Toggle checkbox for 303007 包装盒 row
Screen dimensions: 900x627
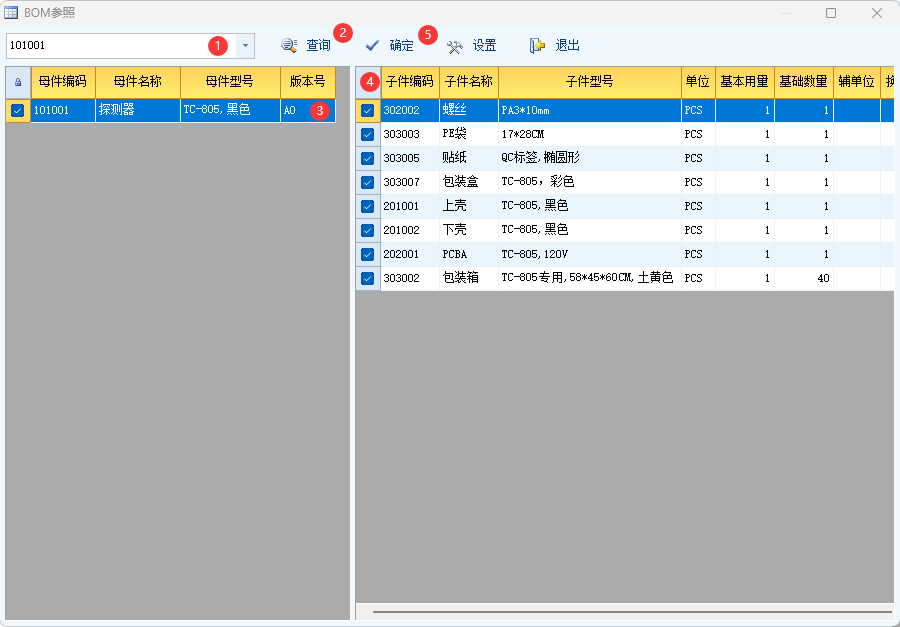click(367, 182)
